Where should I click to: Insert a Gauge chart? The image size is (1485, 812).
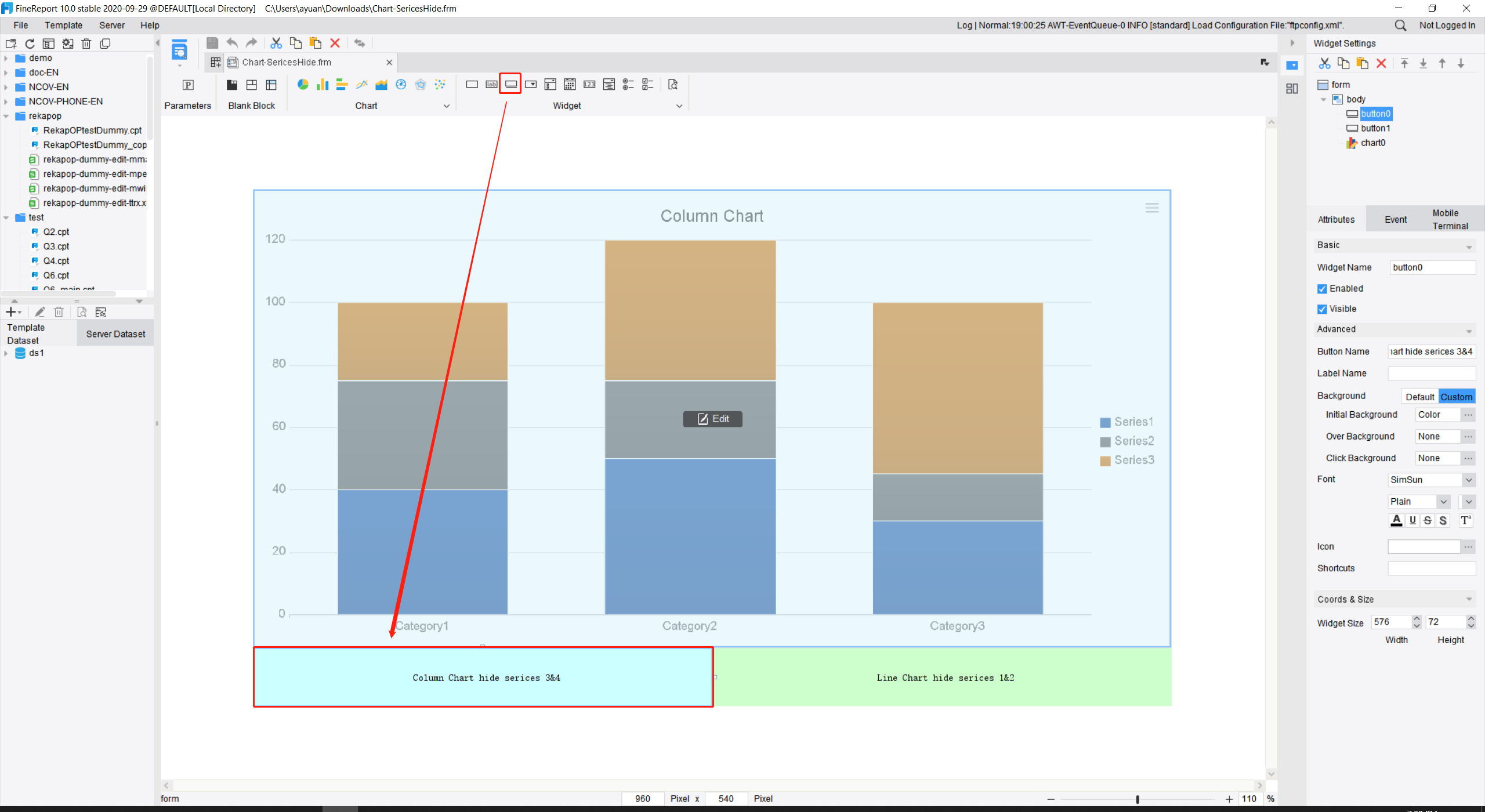[x=401, y=85]
